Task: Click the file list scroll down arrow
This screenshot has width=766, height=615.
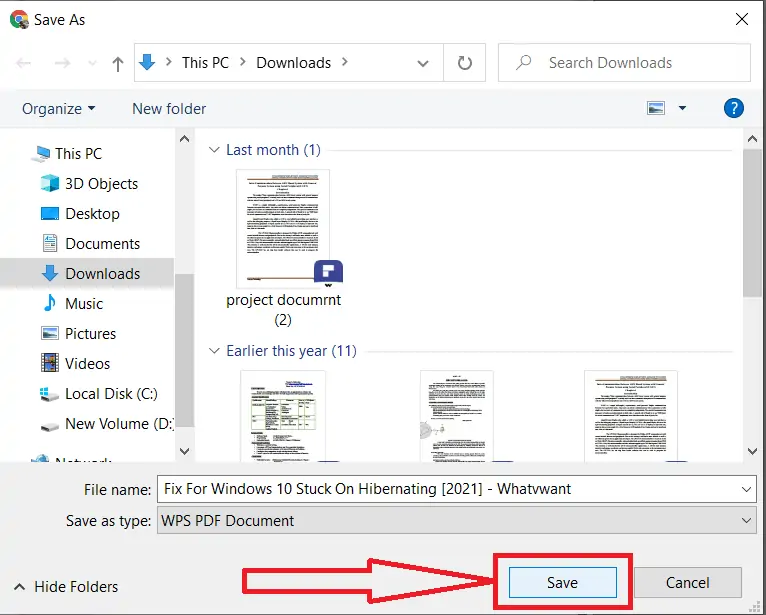Action: [752, 451]
